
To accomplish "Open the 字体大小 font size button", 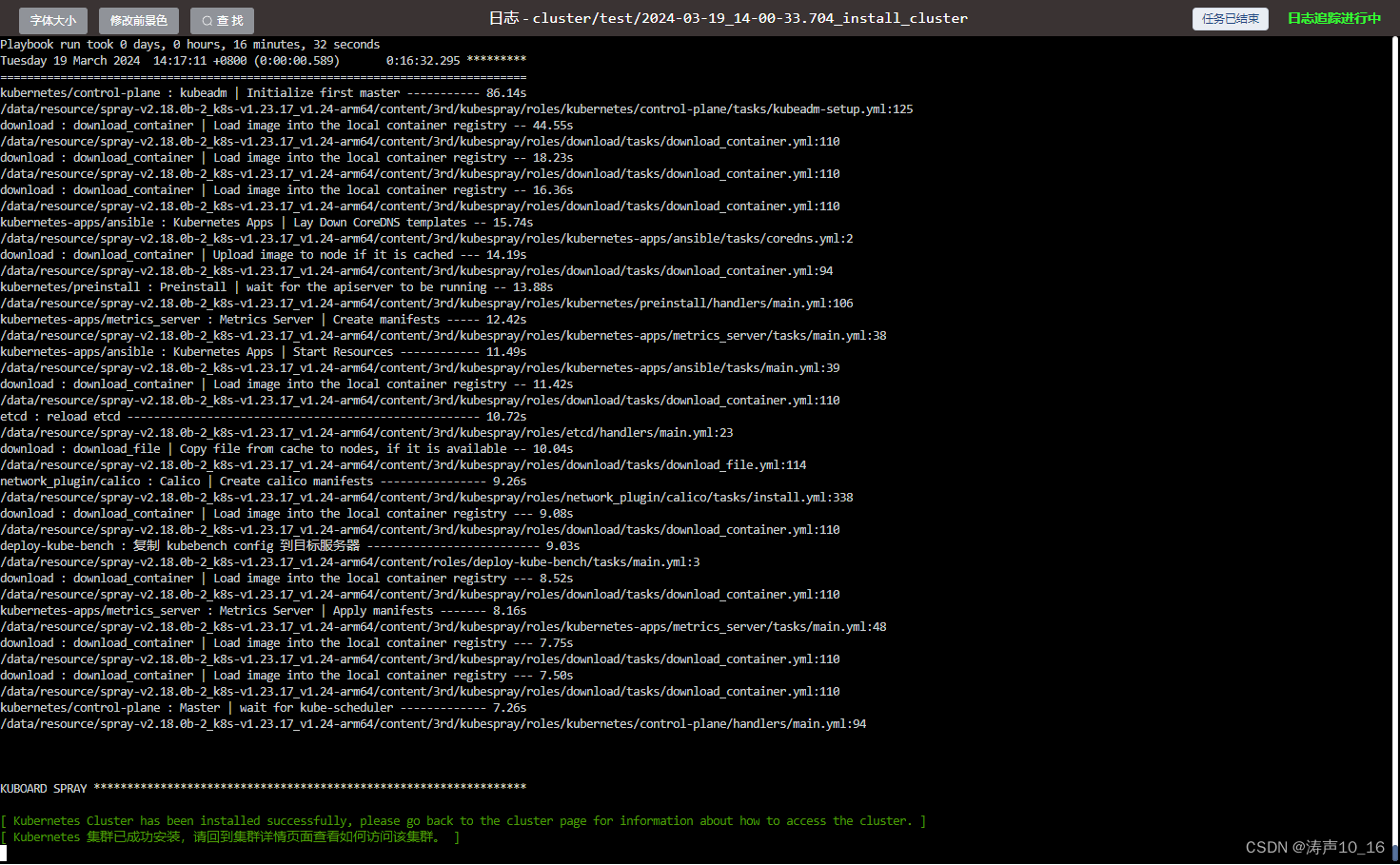I will 52,20.
